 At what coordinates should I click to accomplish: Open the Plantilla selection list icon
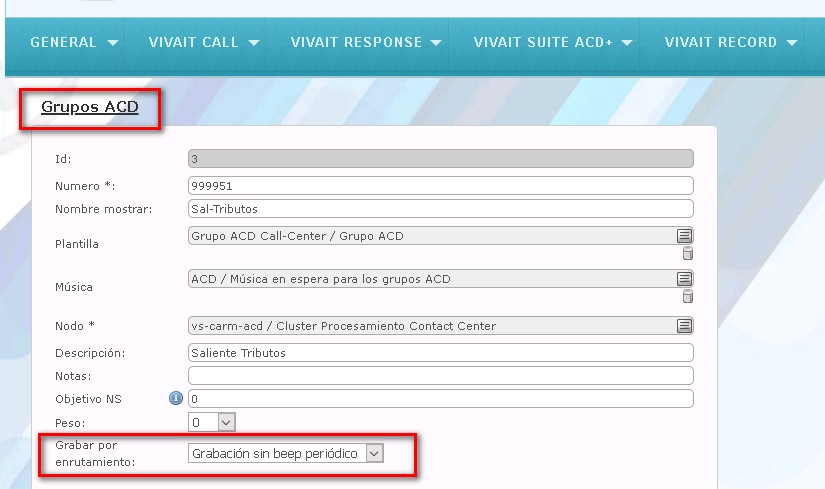click(684, 236)
